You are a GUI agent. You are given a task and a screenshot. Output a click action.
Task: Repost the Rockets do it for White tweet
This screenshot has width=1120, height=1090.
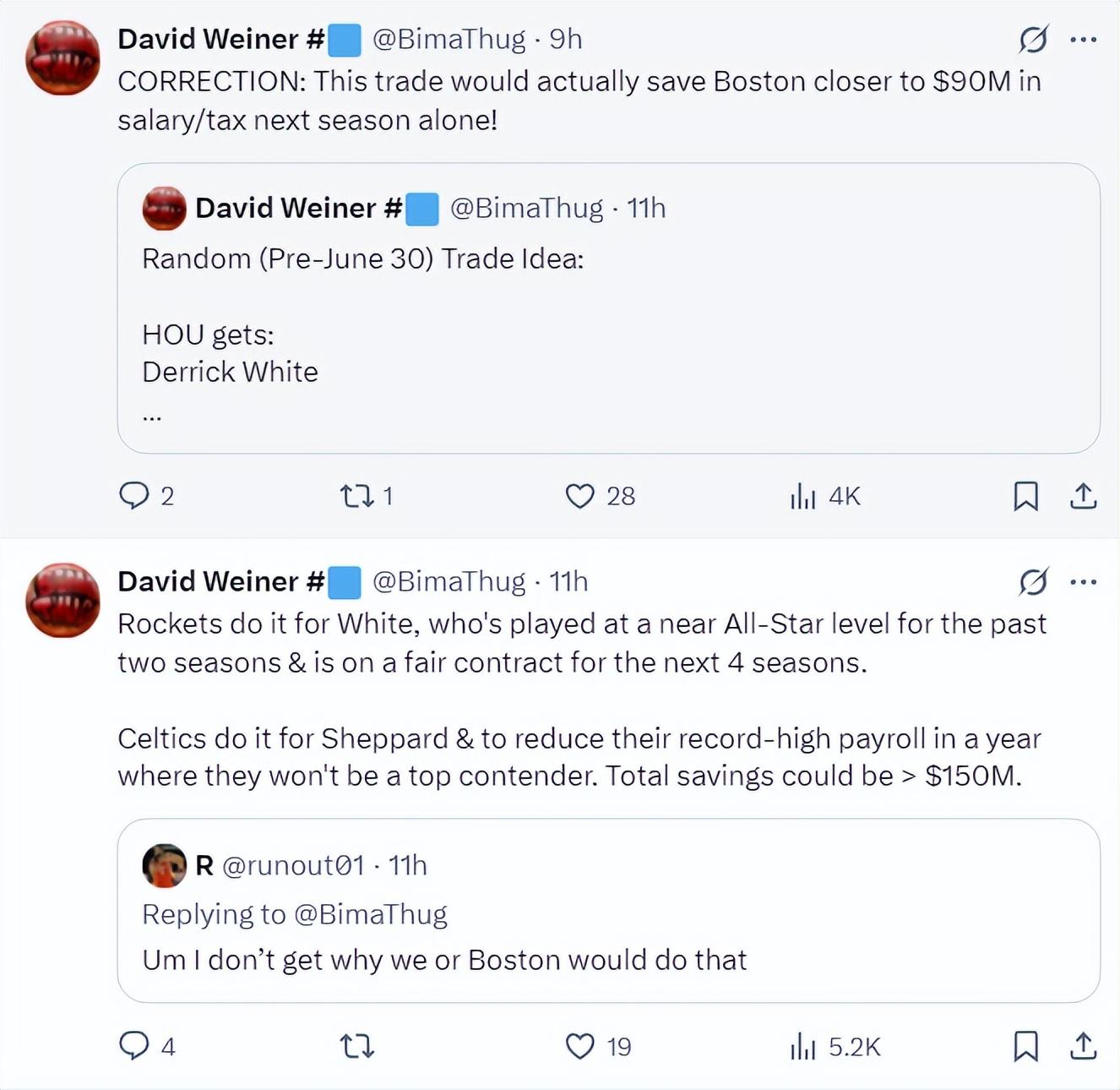click(356, 1047)
